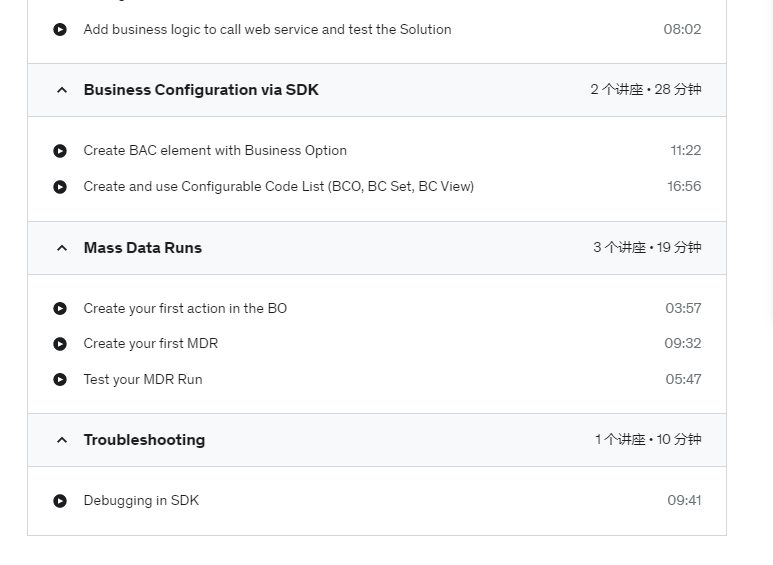
Task: Click the Troubleshooting section heading text
Action: pos(144,439)
